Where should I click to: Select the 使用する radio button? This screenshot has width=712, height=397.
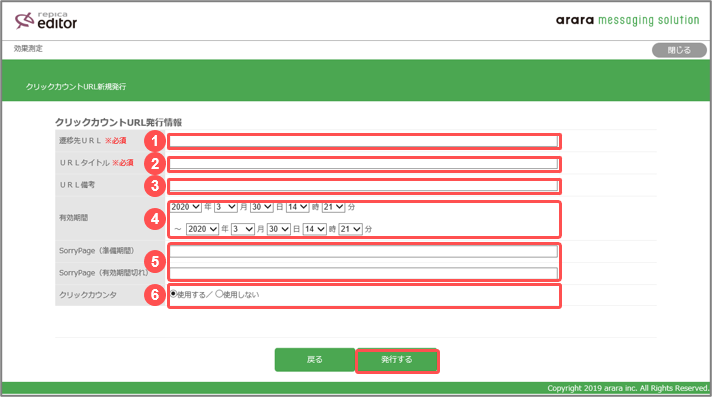coord(173,294)
